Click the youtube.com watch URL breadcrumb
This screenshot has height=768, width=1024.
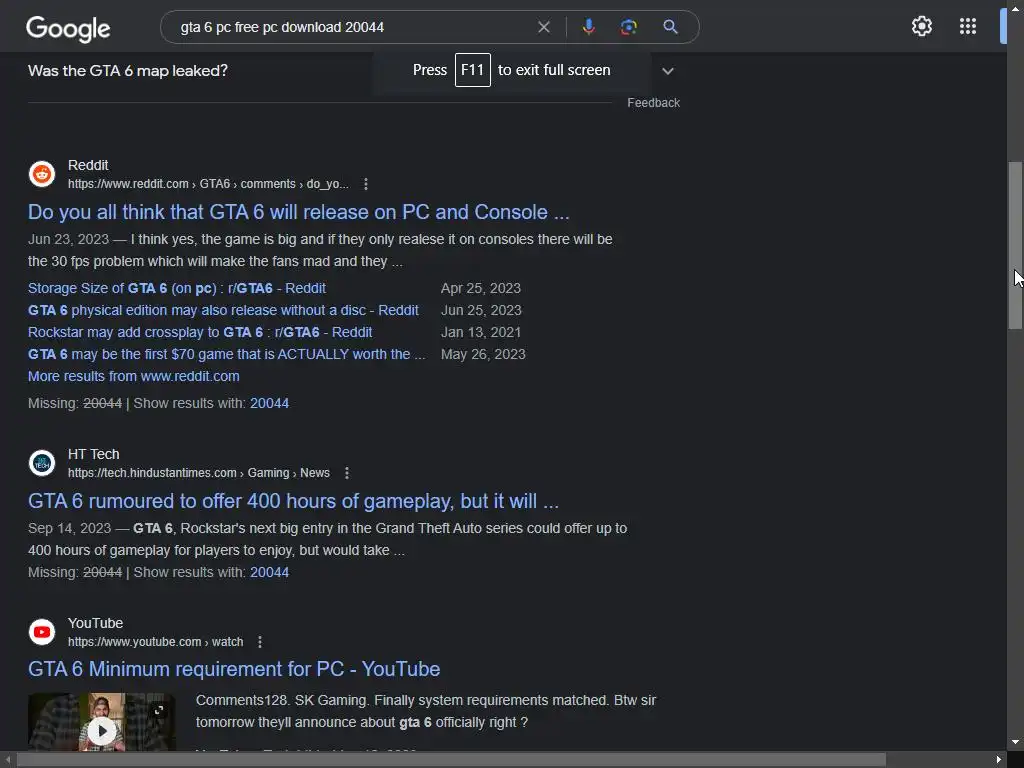[155, 642]
